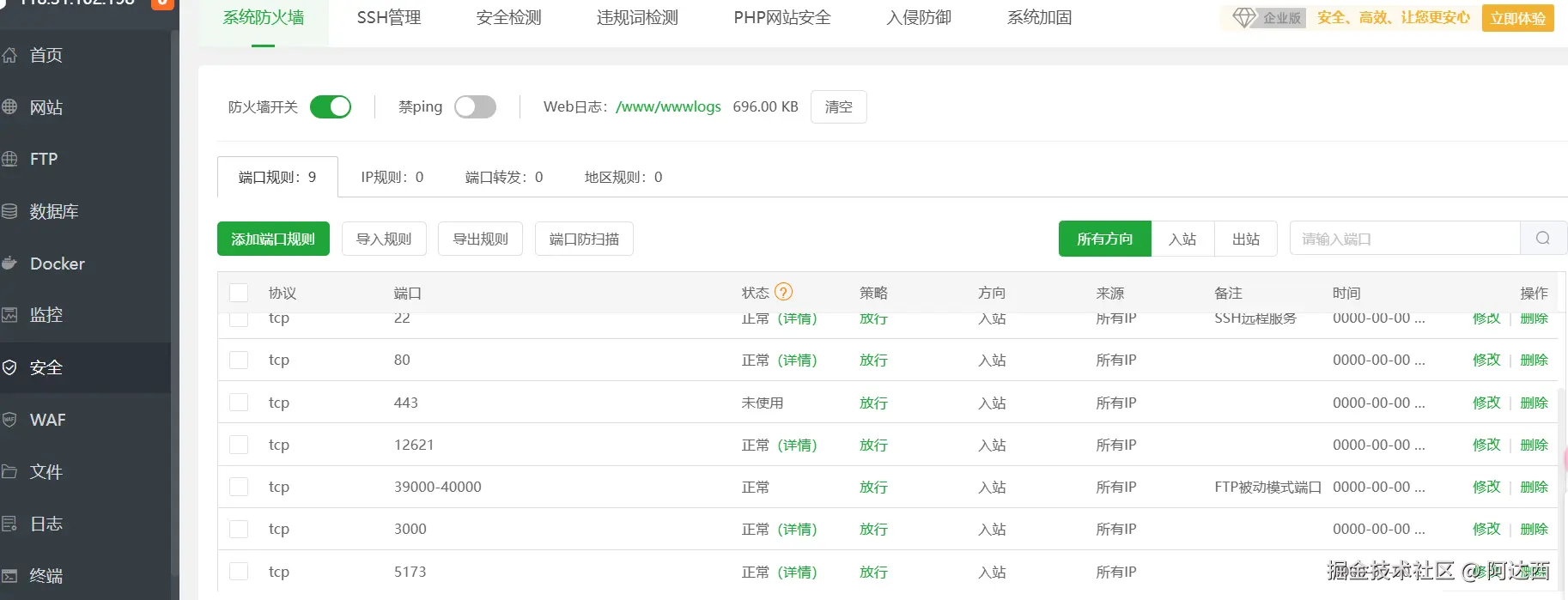1568x600 pixels.
Task: Open the 系统加固 tab
Action: [x=1039, y=17]
